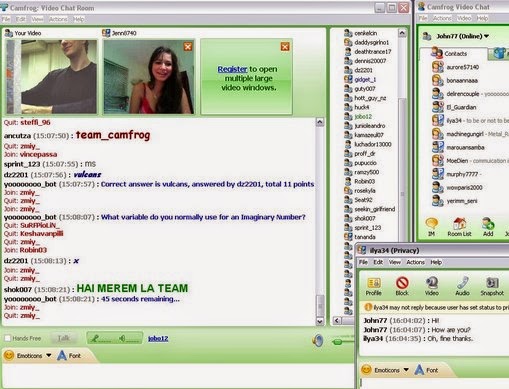Image resolution: width=509 pixels, height=389 pixels.
Task: Expand Emoticons dropdown arrow in ilya34 chat
Action: [406, 370]
